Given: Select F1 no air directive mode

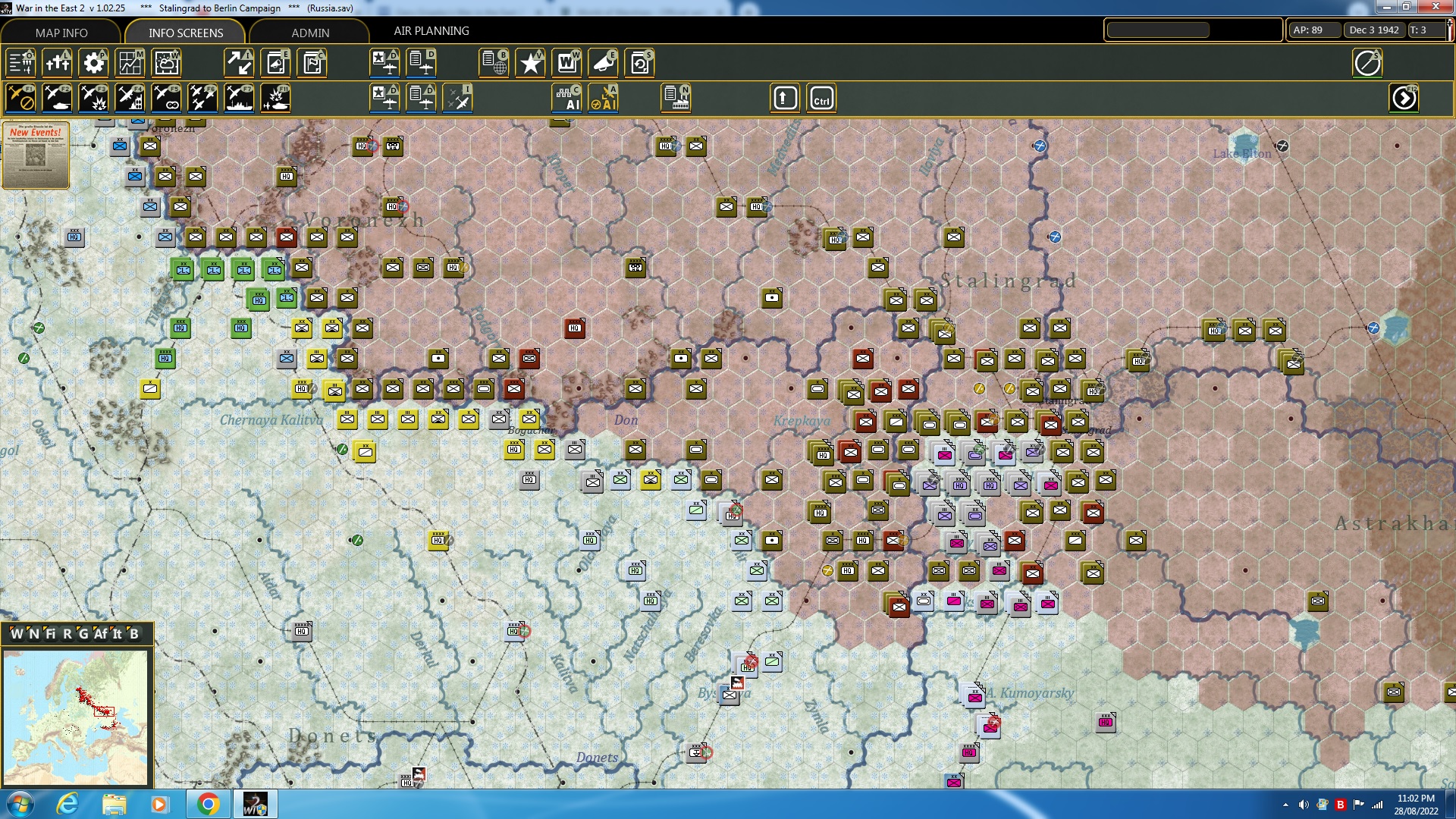Looking at the screenshot, I should click(20, 99).
